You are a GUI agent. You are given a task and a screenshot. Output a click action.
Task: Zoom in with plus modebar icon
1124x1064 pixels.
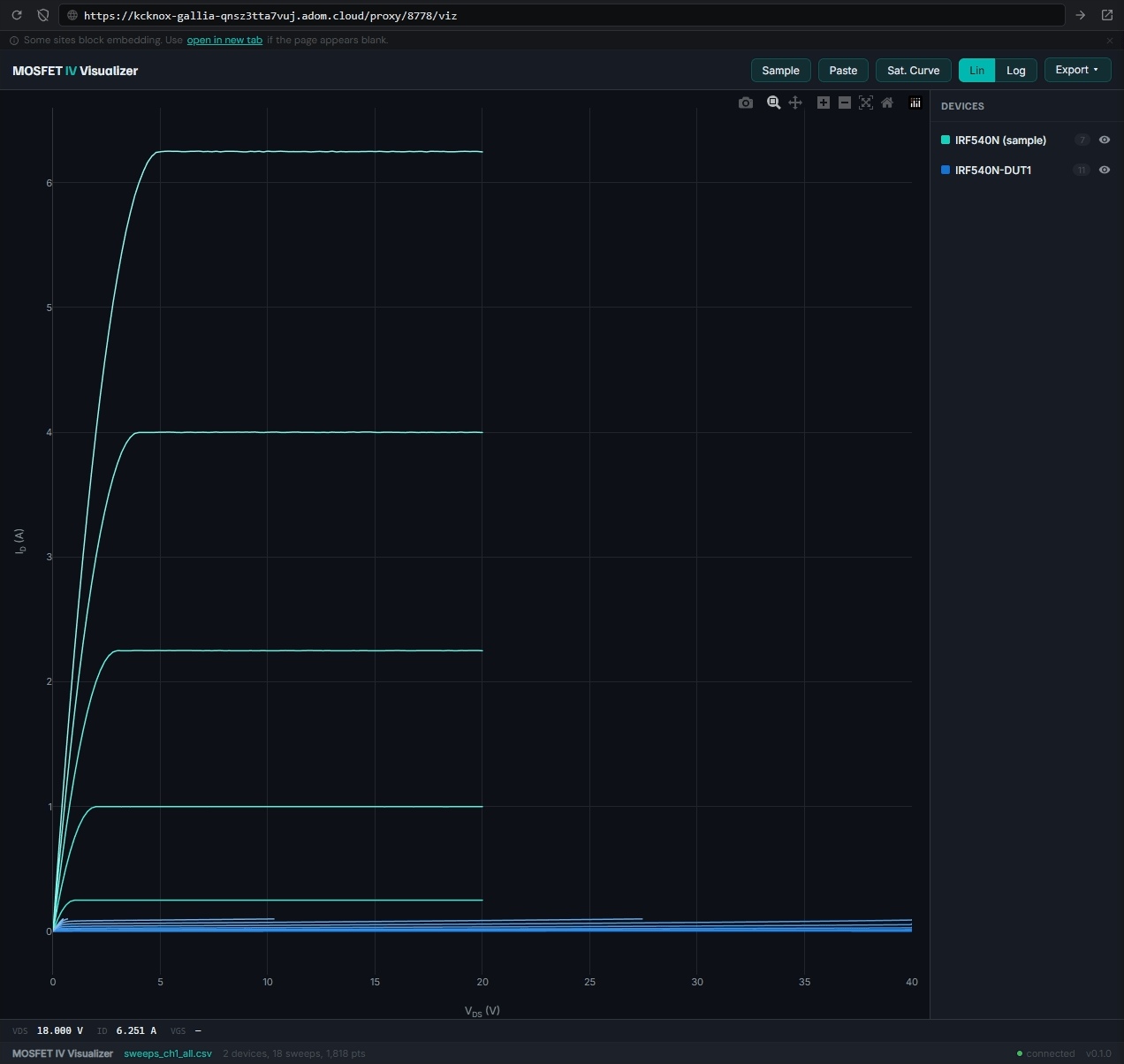(x=824, y=103)
